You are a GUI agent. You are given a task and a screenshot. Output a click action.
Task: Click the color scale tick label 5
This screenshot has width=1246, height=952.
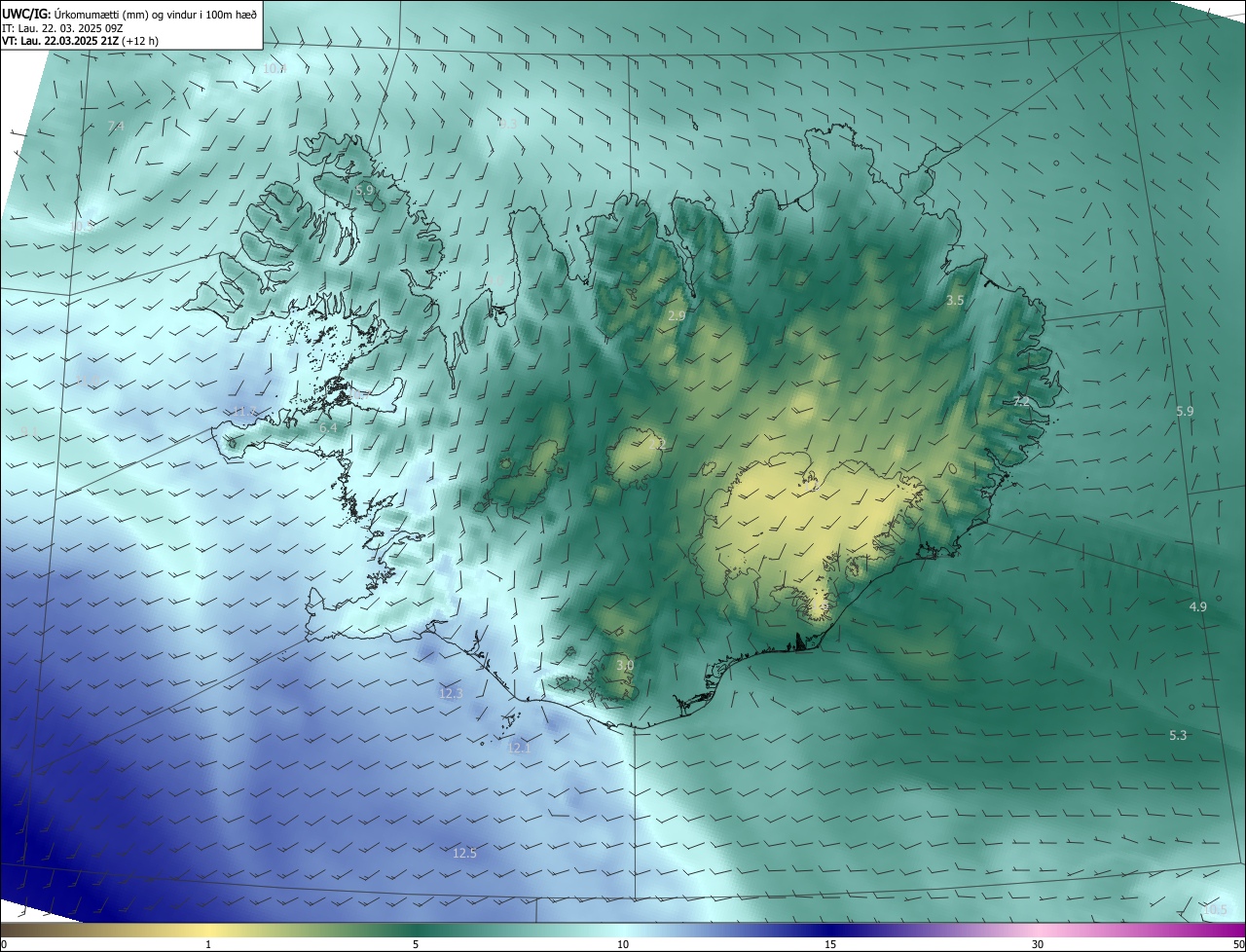pyautogui.click(x=416, y=944)
